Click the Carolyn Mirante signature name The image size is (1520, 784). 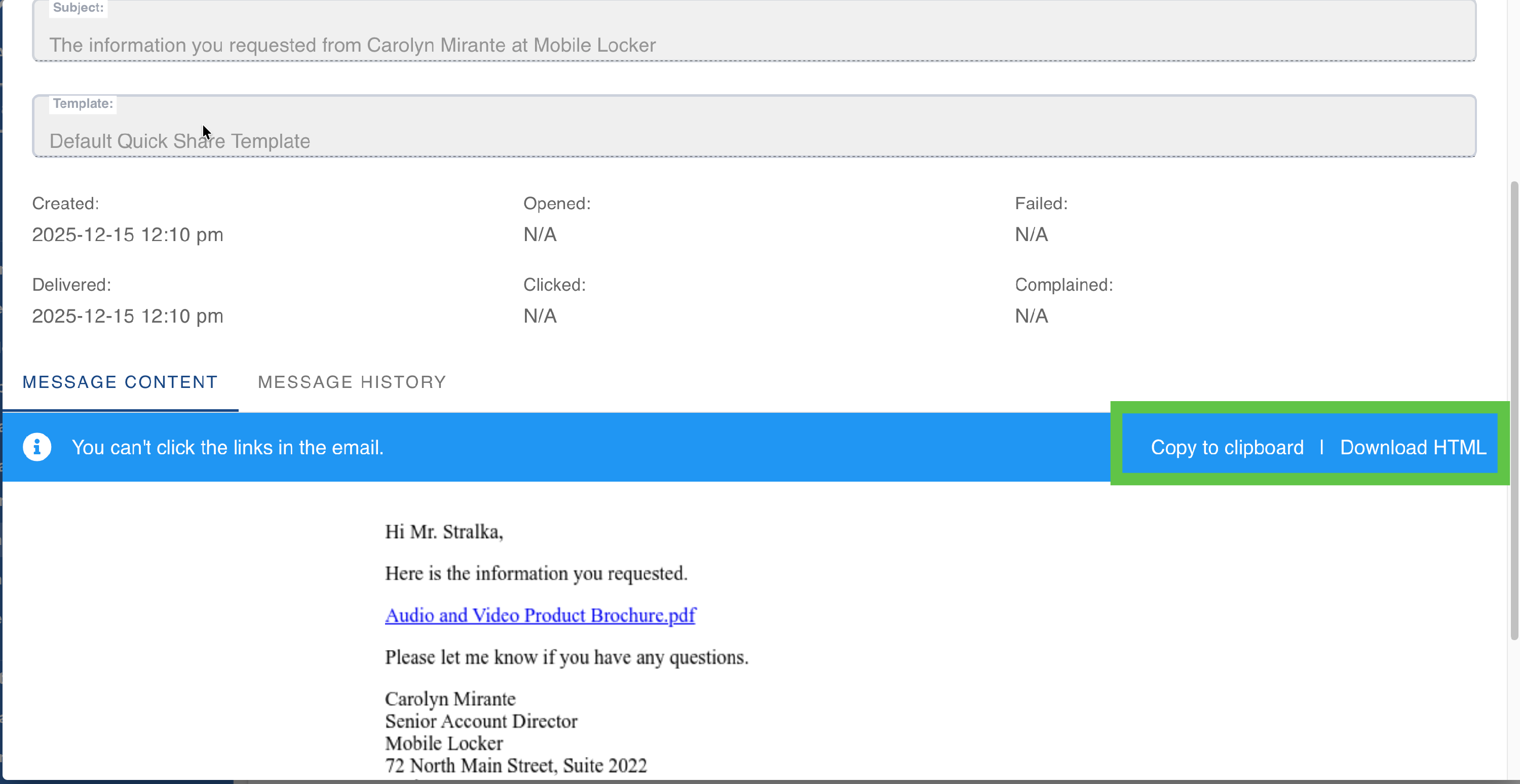click(449, 699)
